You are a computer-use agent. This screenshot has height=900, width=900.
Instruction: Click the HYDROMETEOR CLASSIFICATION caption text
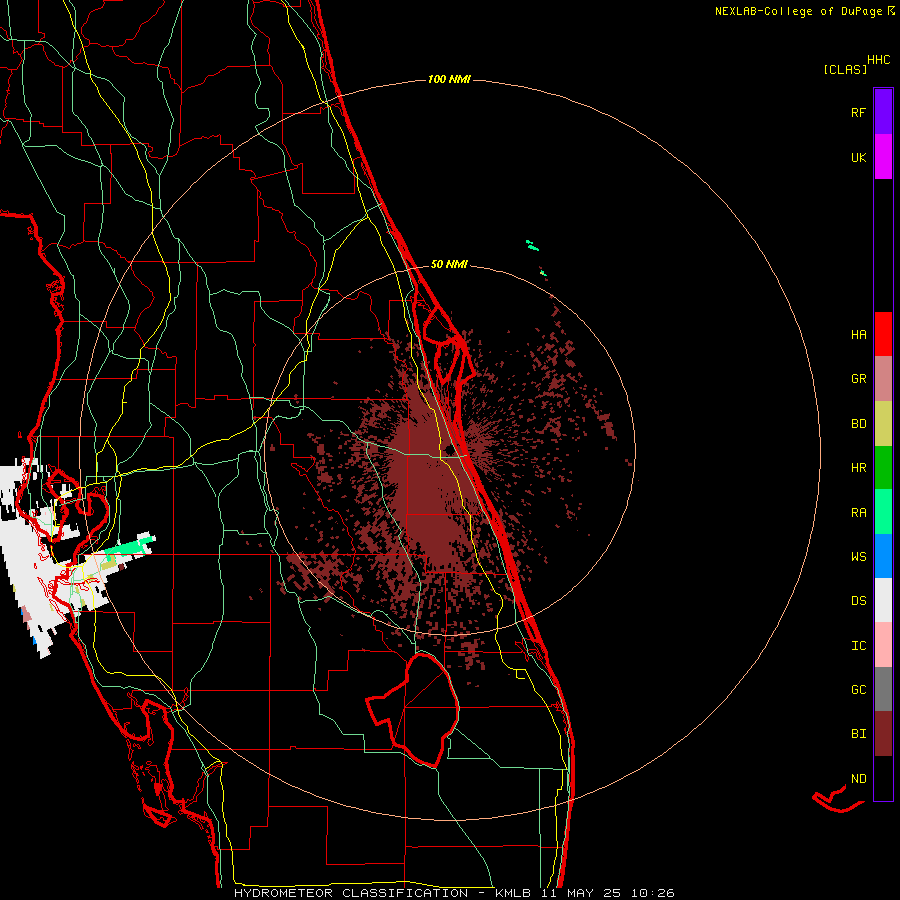click(351, 893)
